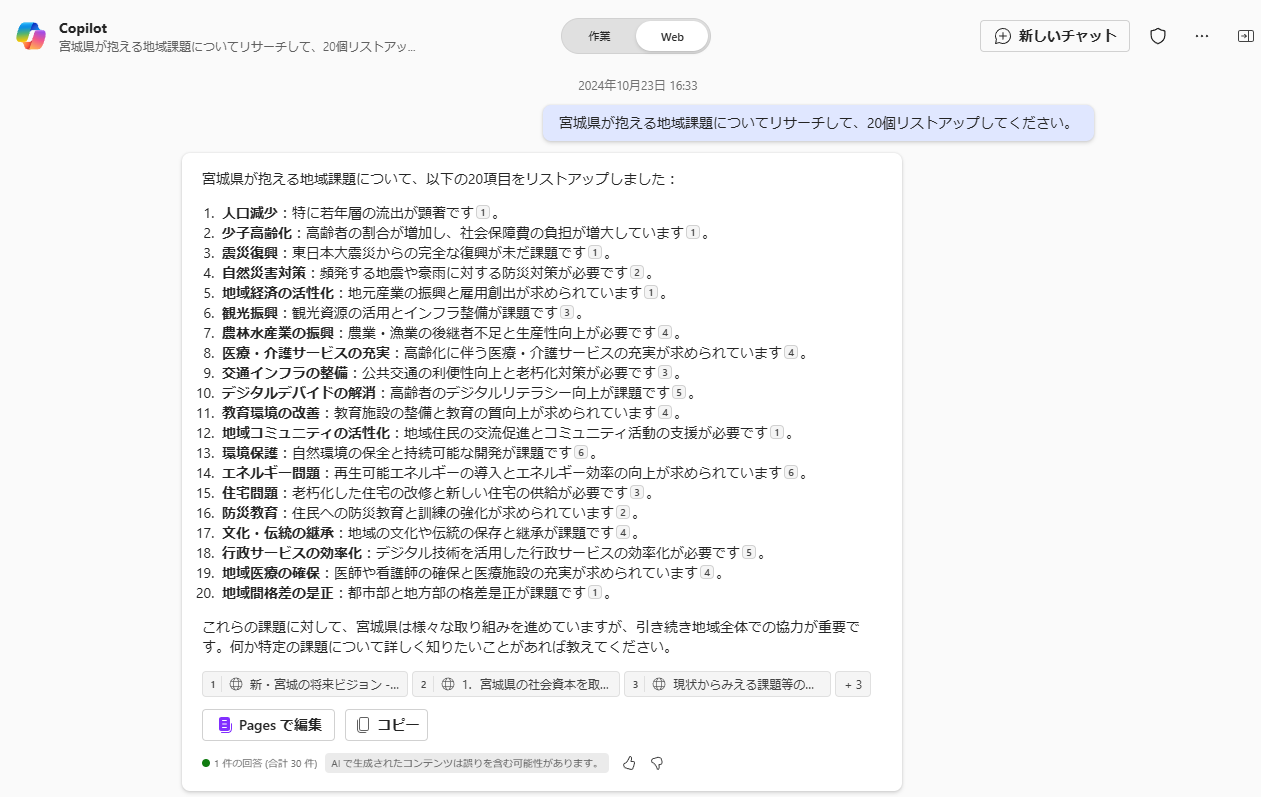The width and height of the screenshot is (1261, 797).
Task: Click the timestamp 2024年10月23日 16:33
Action: tap(637, 85)
